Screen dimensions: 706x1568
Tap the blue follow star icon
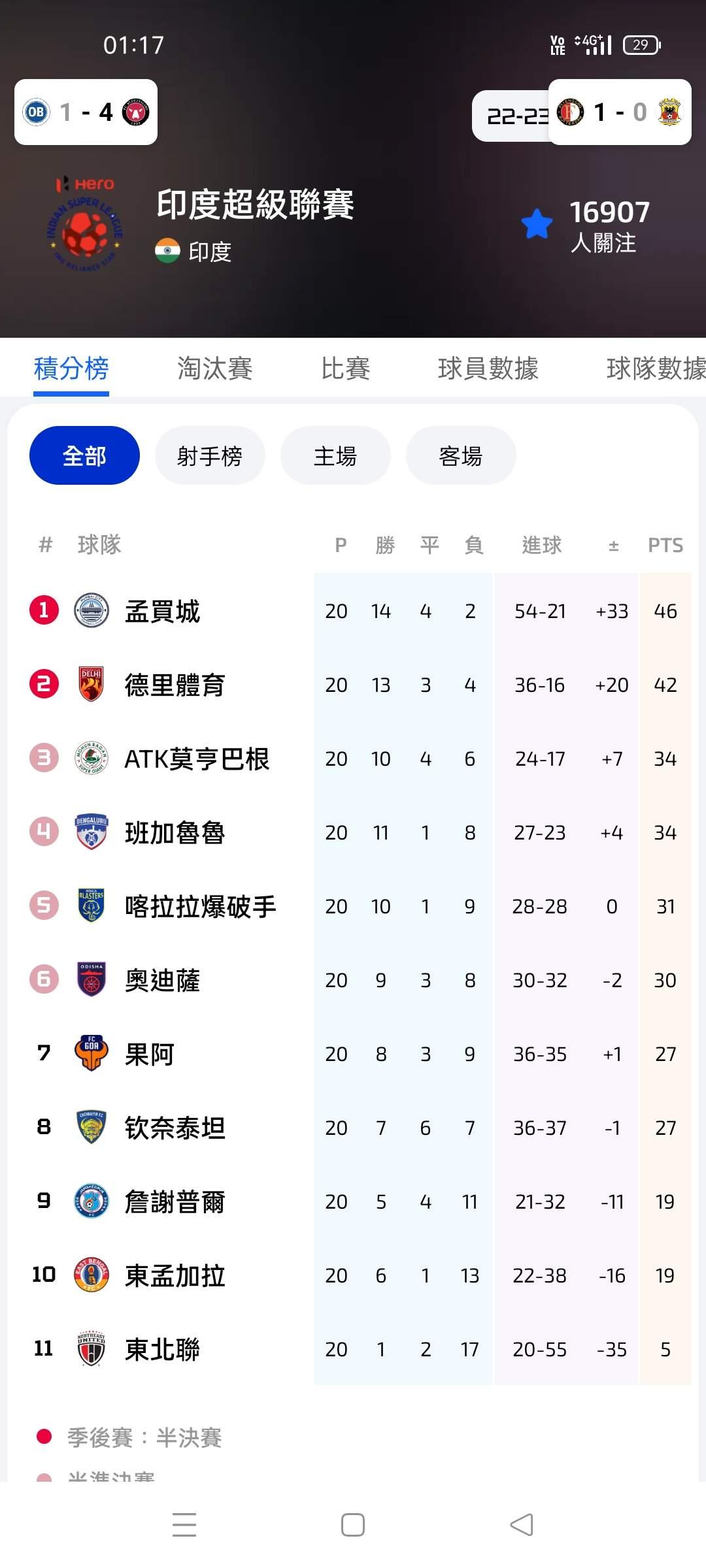coord(537,224)
